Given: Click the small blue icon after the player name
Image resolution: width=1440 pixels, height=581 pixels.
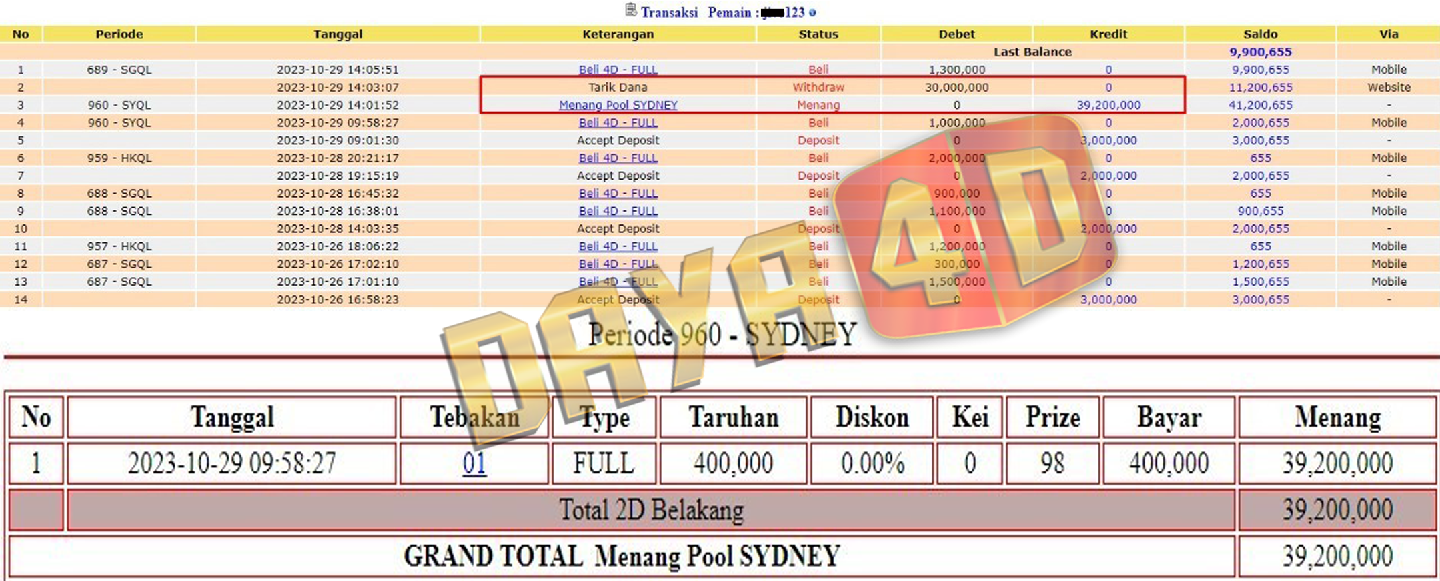Looking at the screenshot, I should [812, 13].
